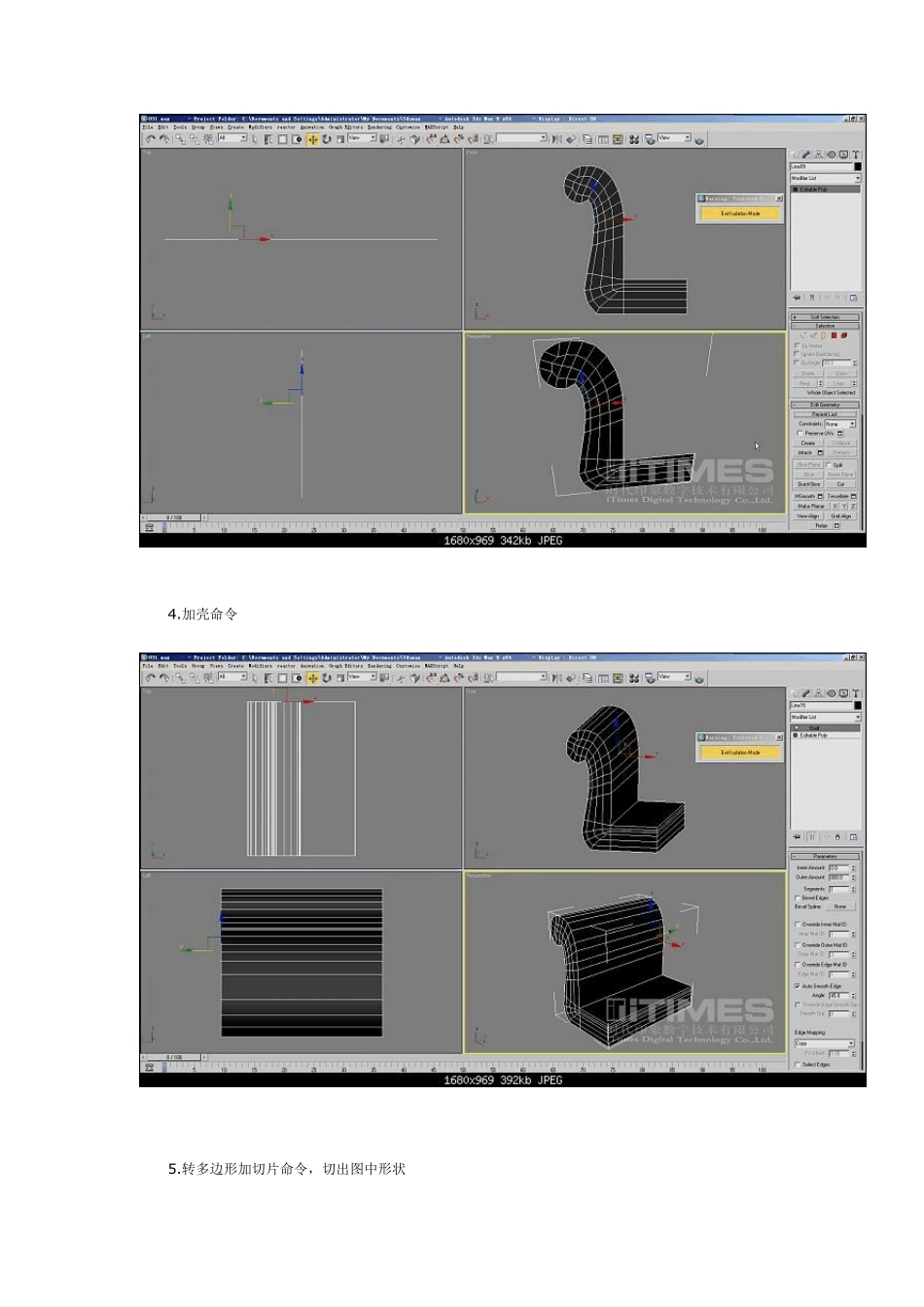The height and width of the screenshot is (1307, 924).
Task: Click Undo icon in upper screenshot toolbar
Action: 151,139
